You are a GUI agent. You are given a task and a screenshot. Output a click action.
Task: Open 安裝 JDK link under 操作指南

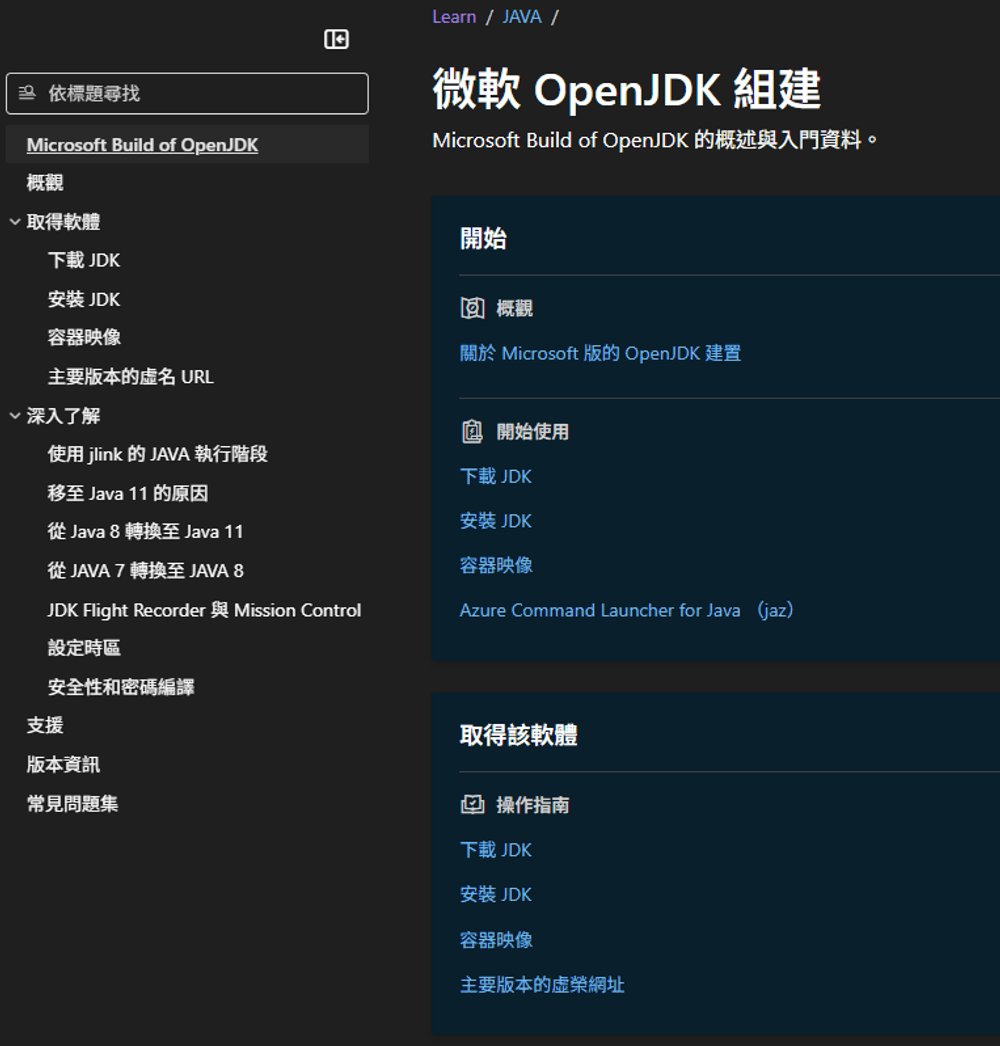coord(496,895)
